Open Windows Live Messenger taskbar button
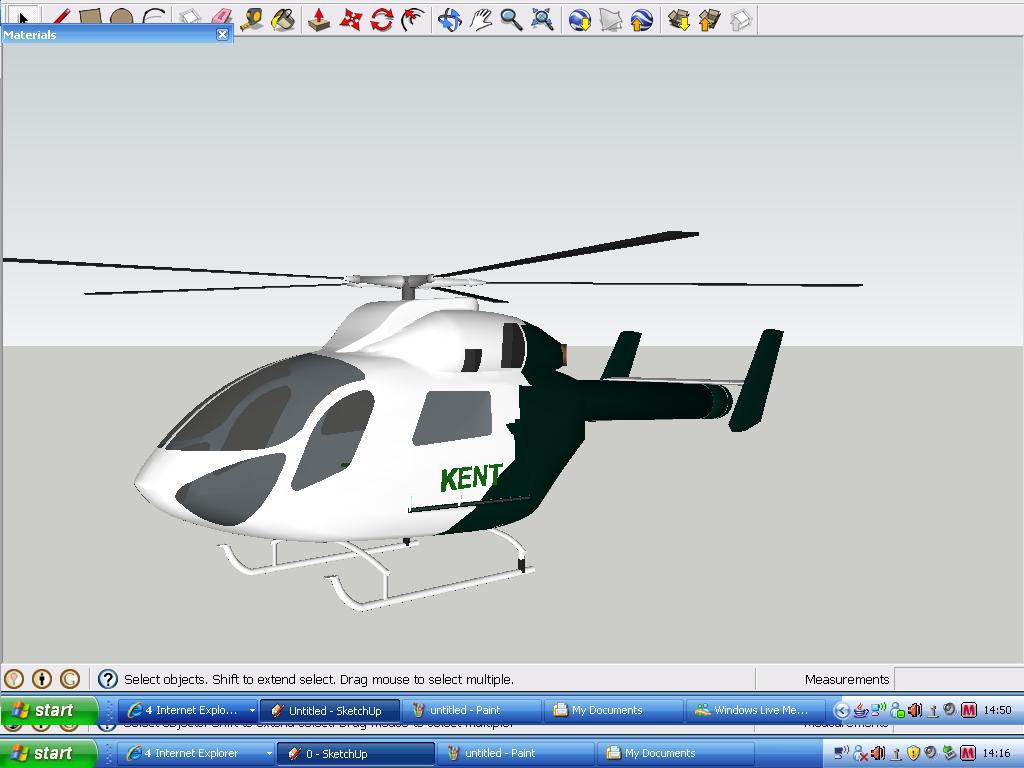 point(755,710)
